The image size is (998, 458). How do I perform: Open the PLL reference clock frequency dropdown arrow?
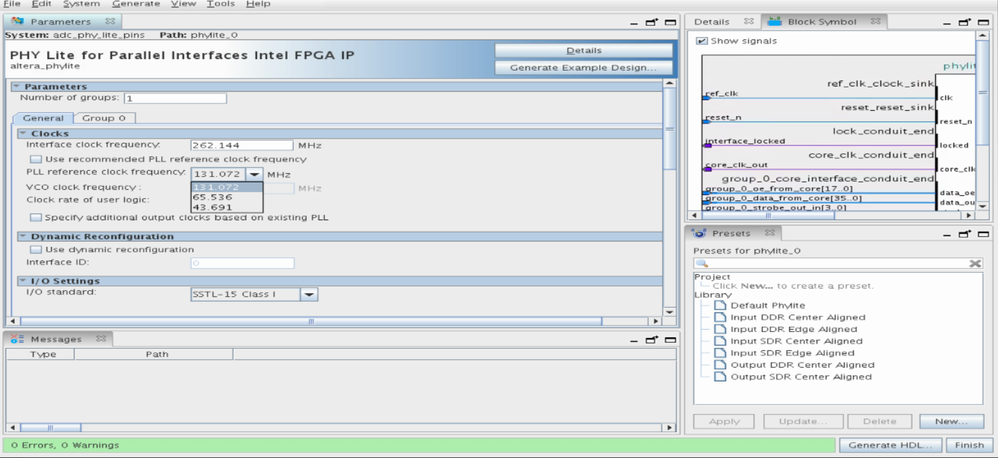click(255, 174)
